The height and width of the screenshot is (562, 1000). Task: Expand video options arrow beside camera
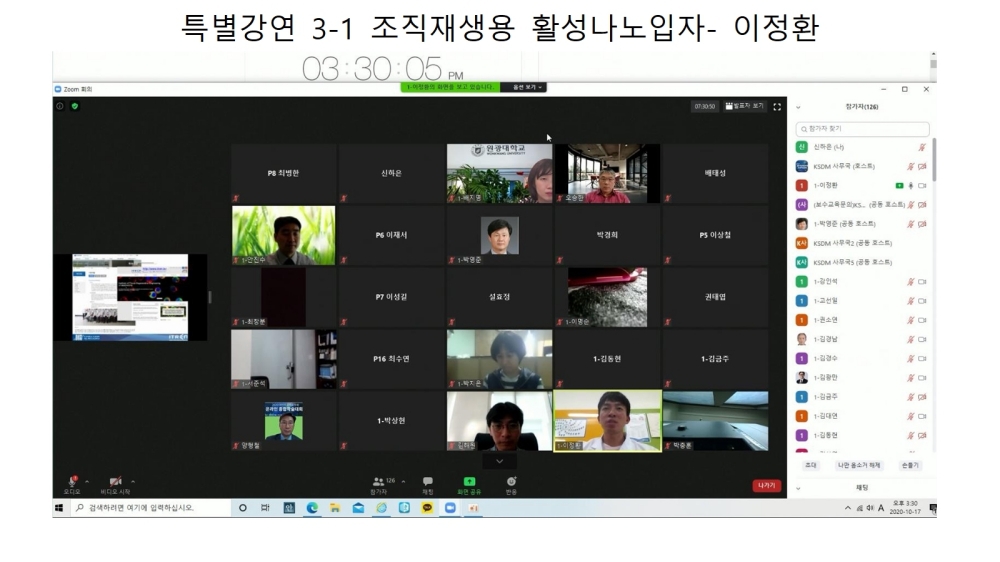point(132,481)
